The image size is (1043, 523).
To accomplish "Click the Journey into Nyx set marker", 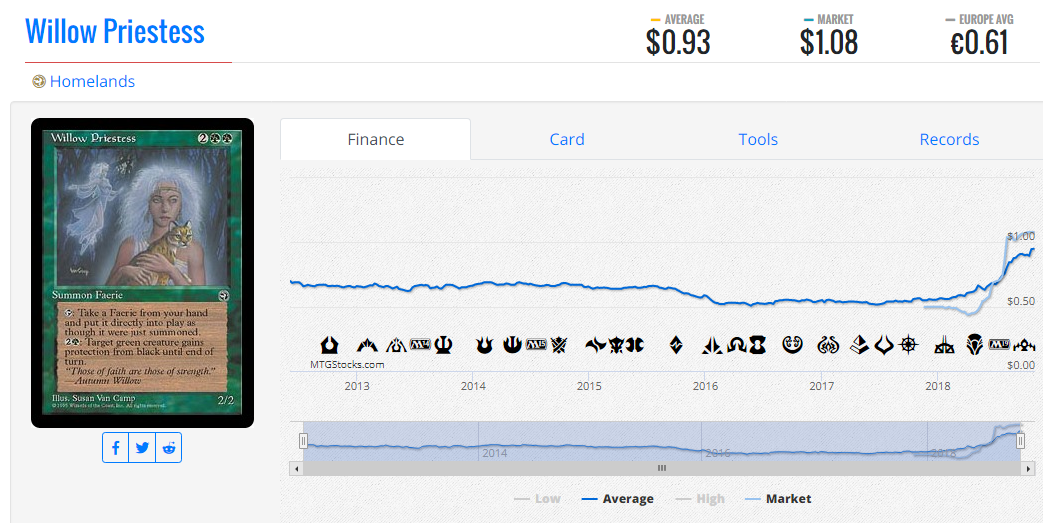I will click(x=512, y=345).
